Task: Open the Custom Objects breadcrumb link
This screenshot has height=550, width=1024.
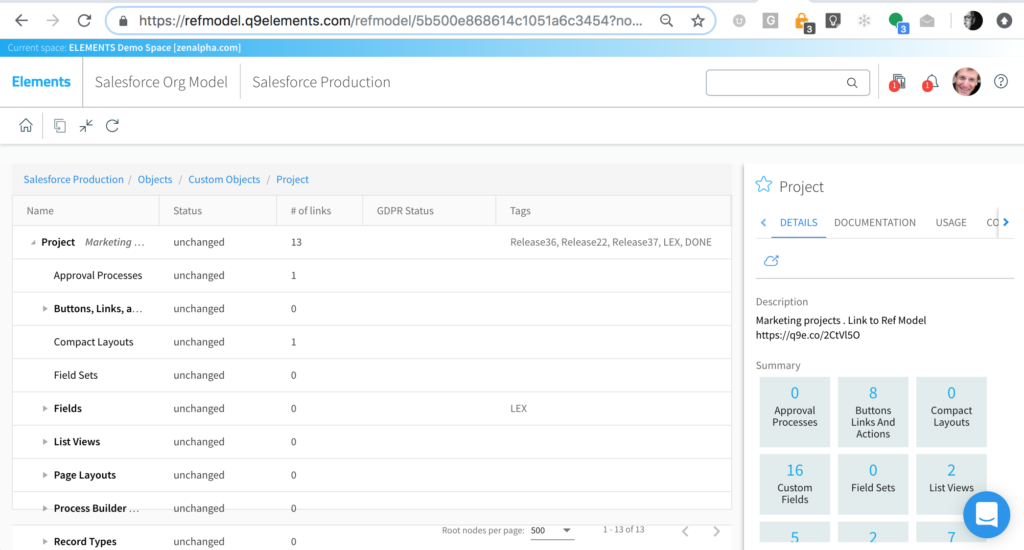Action: tap(224, 180)
